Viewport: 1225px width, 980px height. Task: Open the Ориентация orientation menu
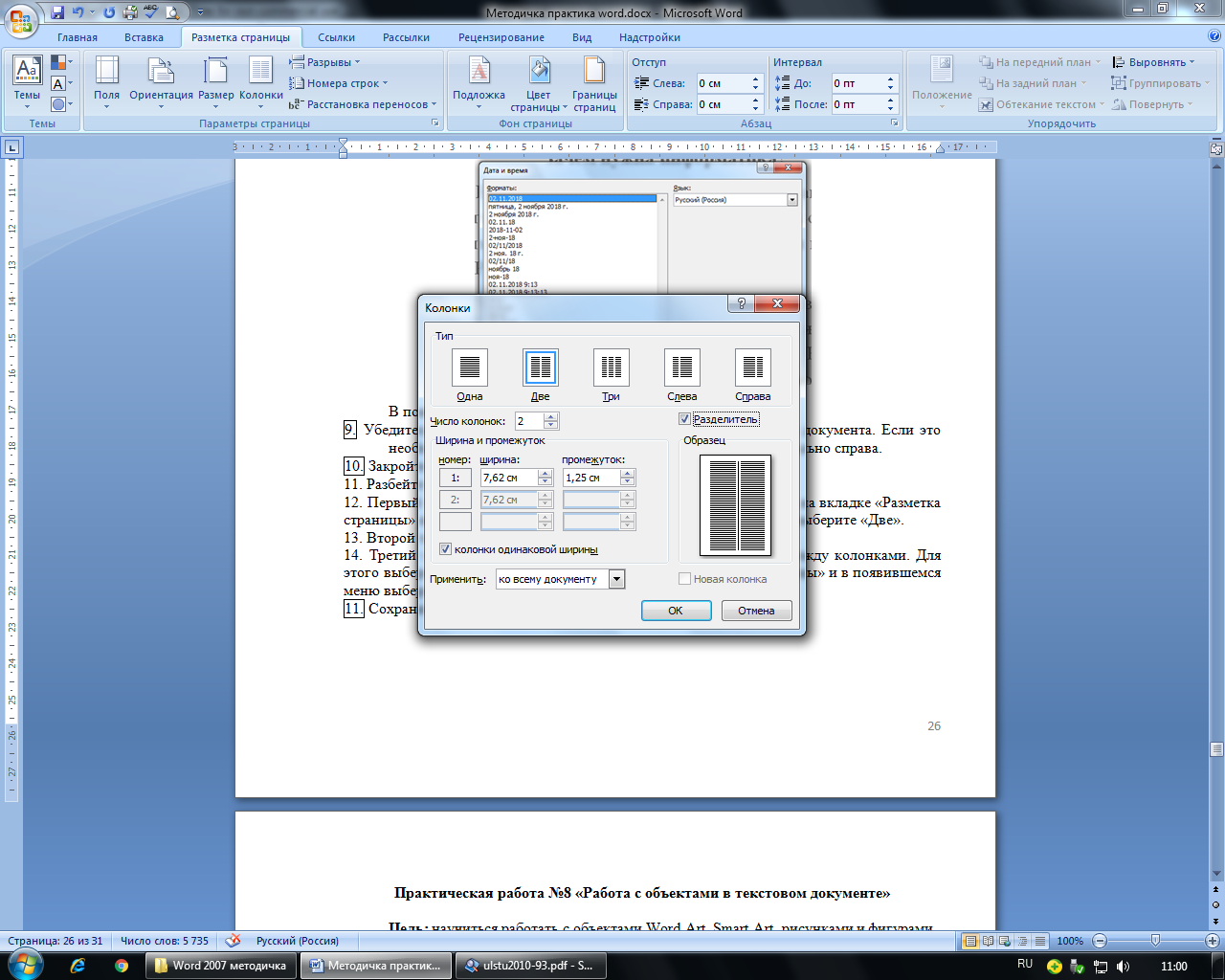[x=161, y=82]
